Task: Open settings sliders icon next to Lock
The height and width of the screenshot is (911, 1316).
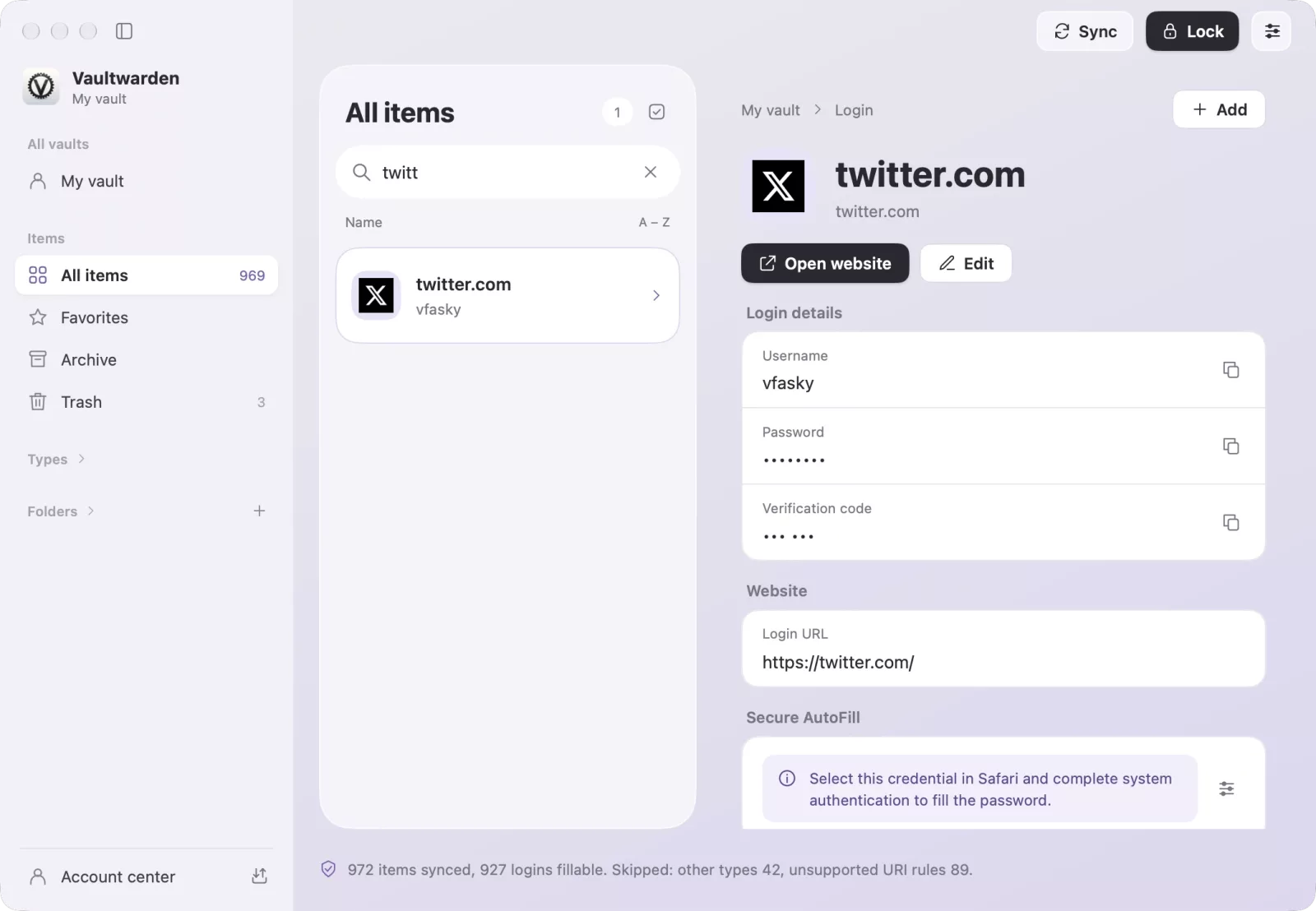Action: 1272,31
